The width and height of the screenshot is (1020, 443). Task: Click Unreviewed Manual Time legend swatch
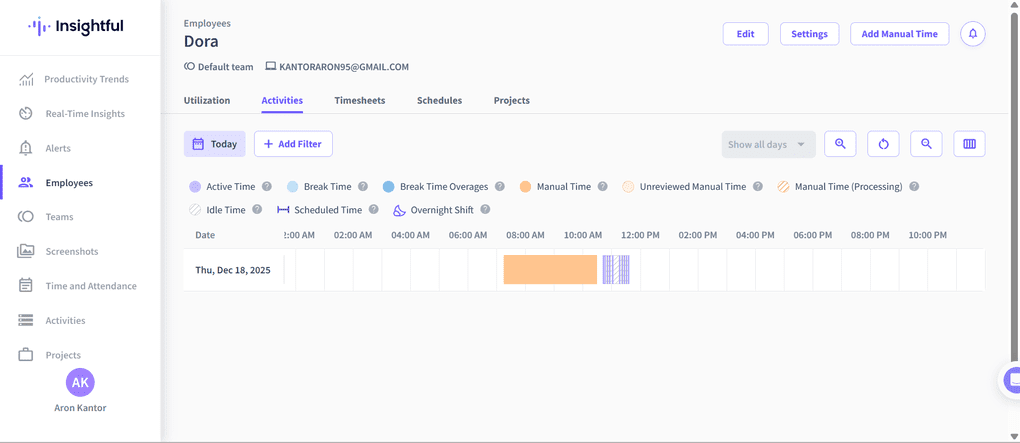coord(628,187)
